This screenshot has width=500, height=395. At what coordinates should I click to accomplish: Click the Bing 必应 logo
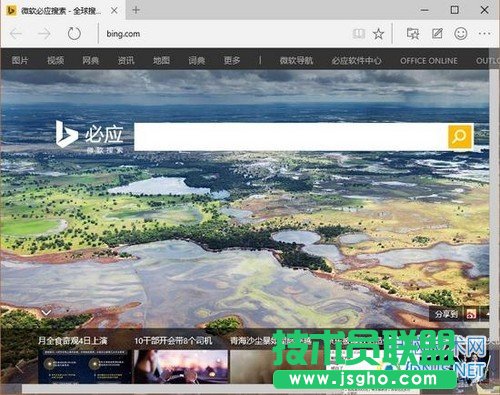pos(90,137)
